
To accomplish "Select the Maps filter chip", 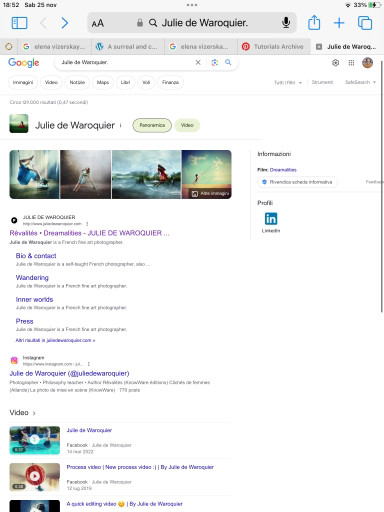I will point(103,82).
